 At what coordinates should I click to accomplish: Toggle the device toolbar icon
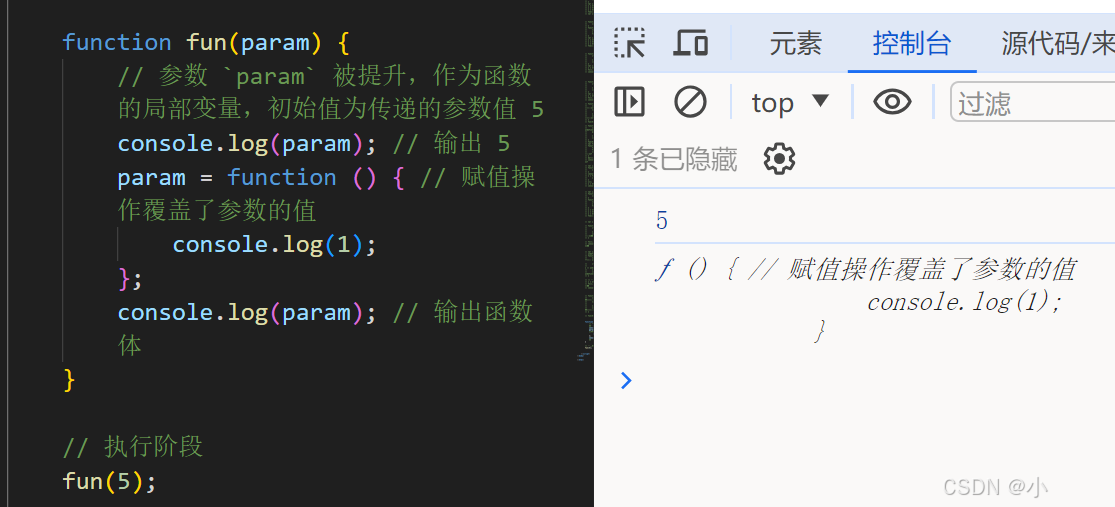coord(690,43)
